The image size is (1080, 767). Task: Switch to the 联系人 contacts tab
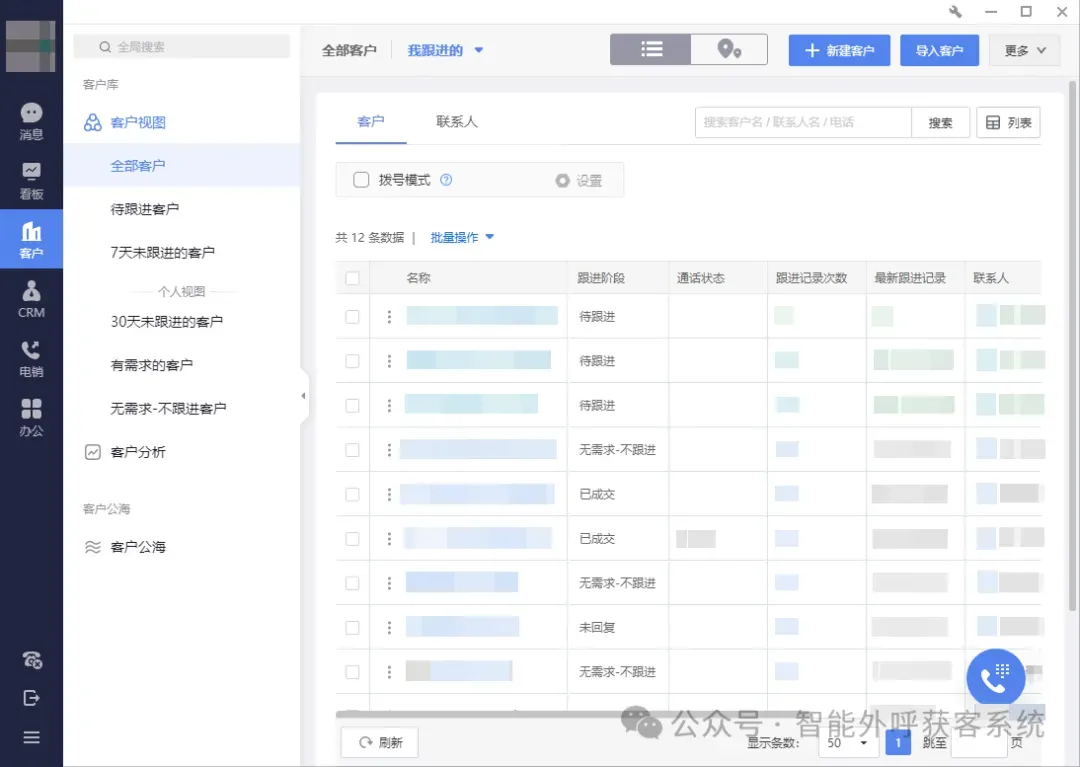point(456,121)
